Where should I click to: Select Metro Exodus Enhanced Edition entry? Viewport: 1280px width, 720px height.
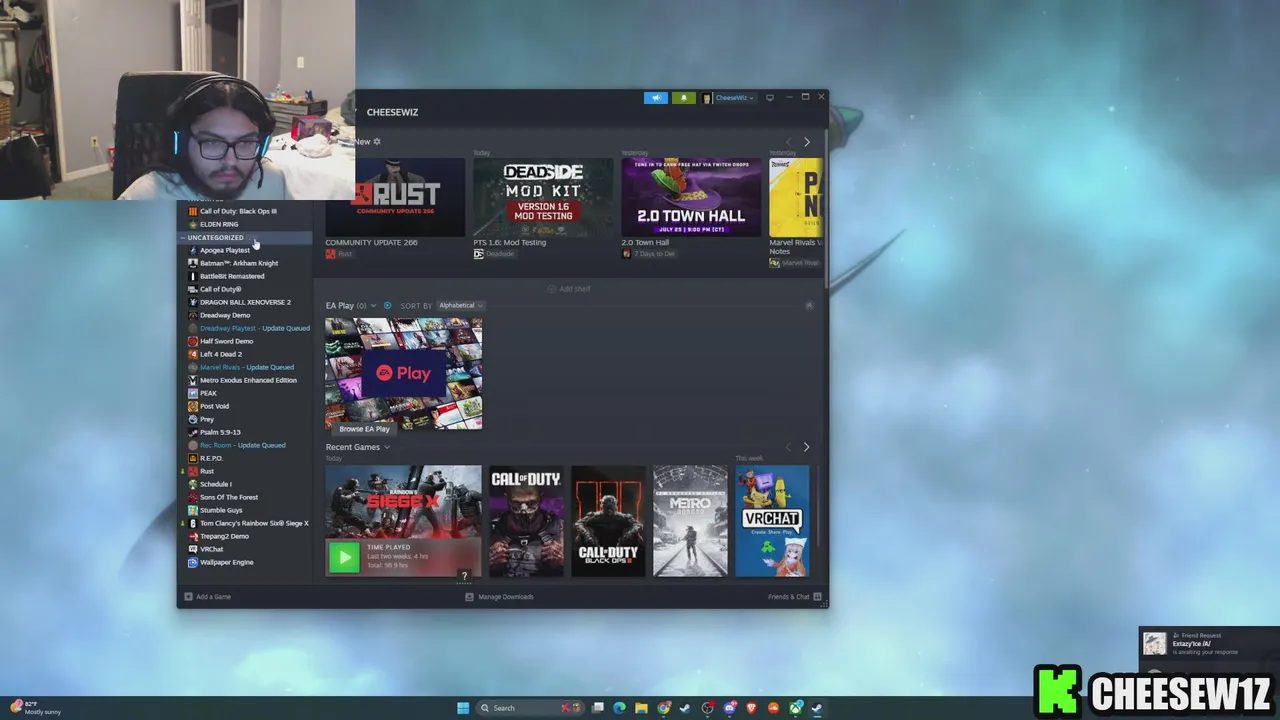(248, 380)
